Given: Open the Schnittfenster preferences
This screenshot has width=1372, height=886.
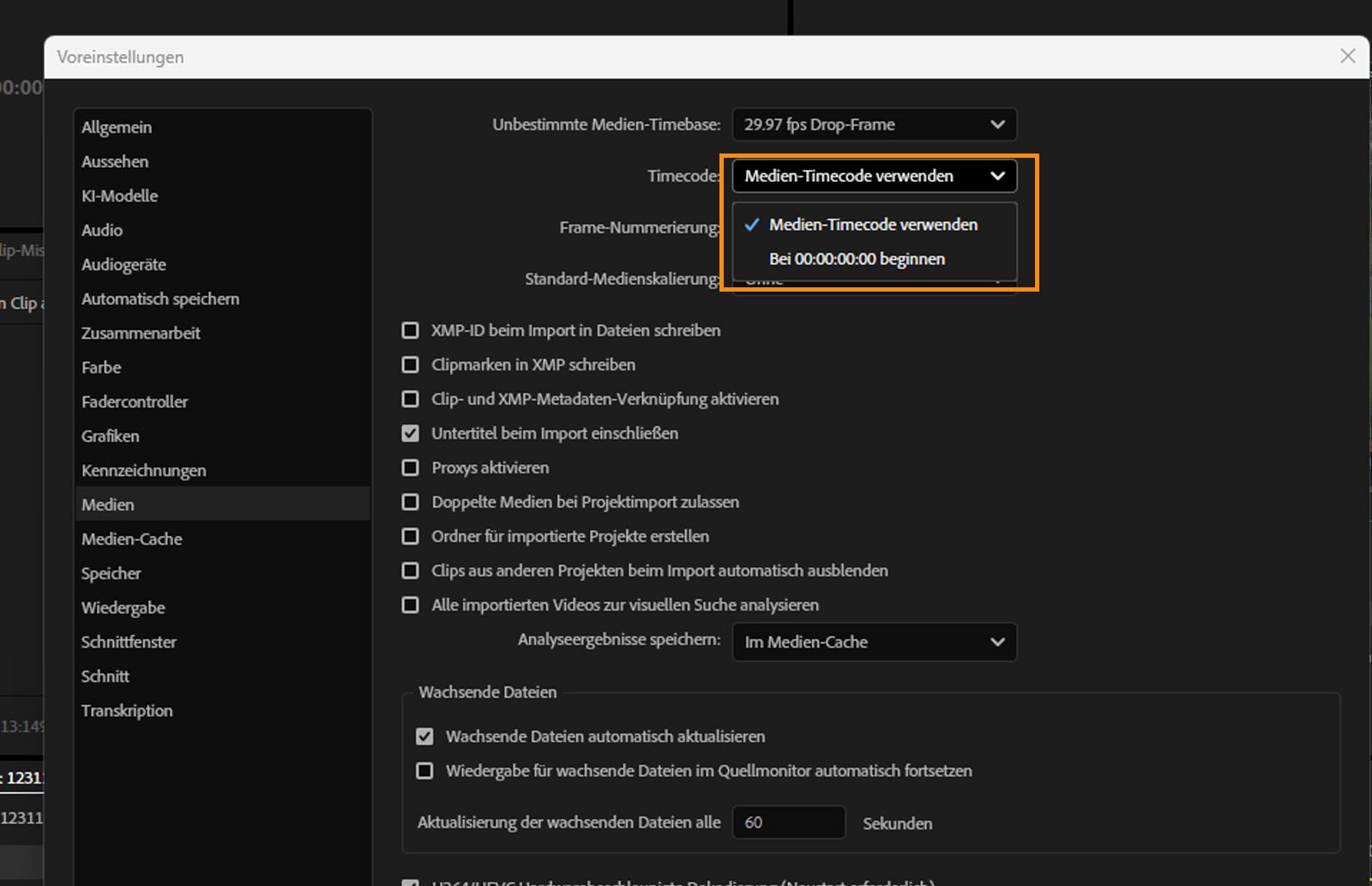Looking at the screenshot, I should point(129,642).
